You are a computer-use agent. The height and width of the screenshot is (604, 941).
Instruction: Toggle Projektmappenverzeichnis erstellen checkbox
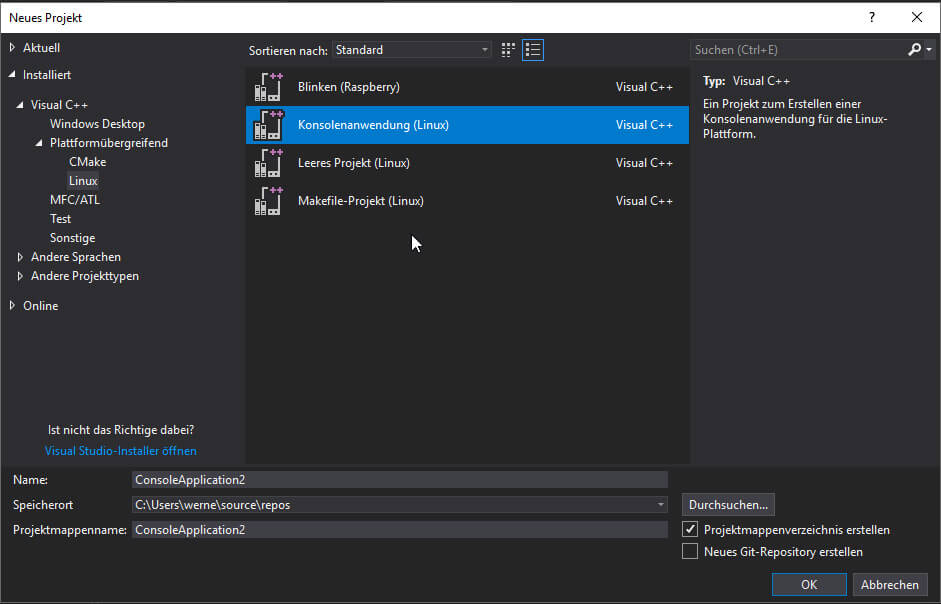[x=689, y=530]
